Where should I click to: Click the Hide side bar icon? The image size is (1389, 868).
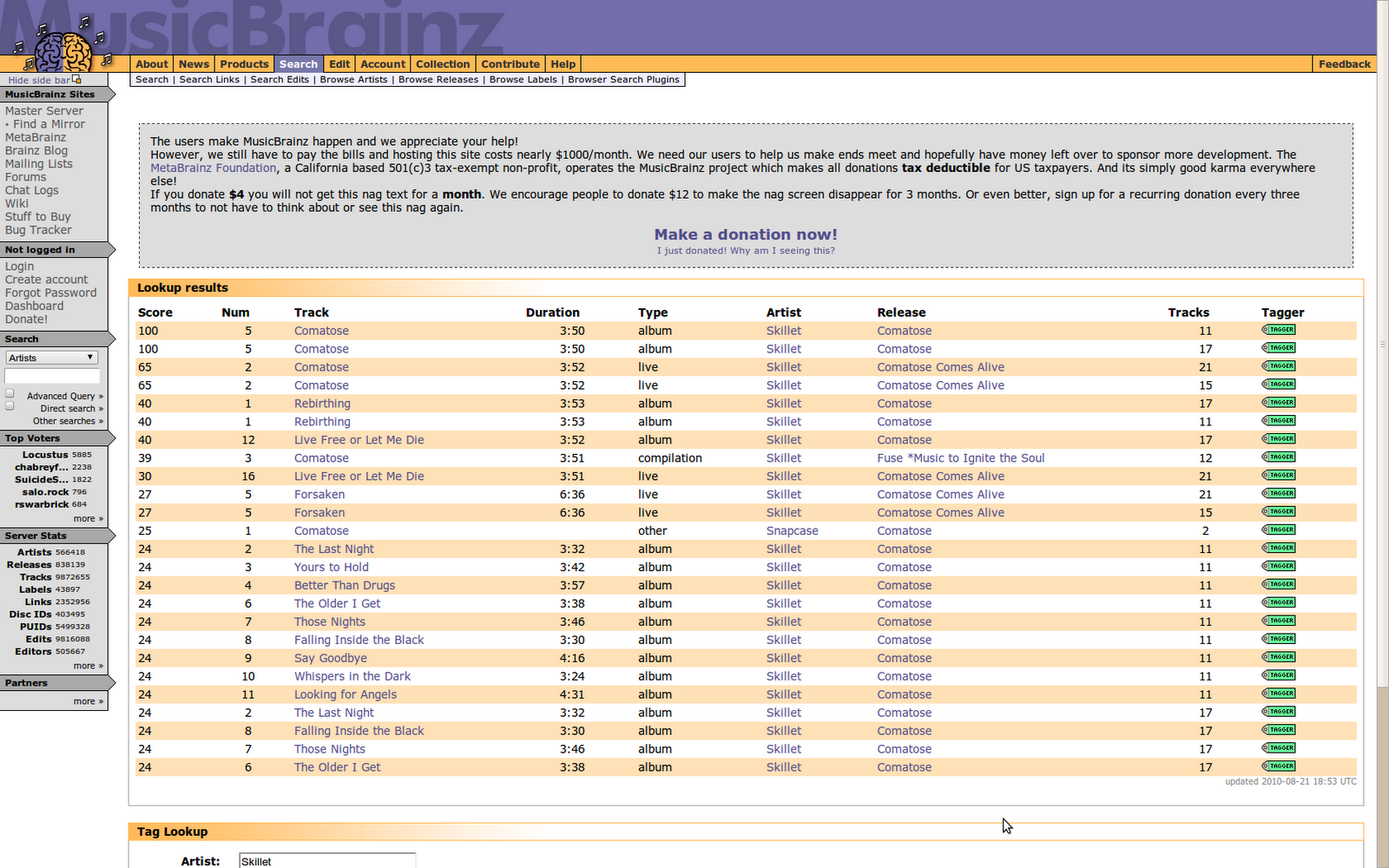(x=77, y=79)
